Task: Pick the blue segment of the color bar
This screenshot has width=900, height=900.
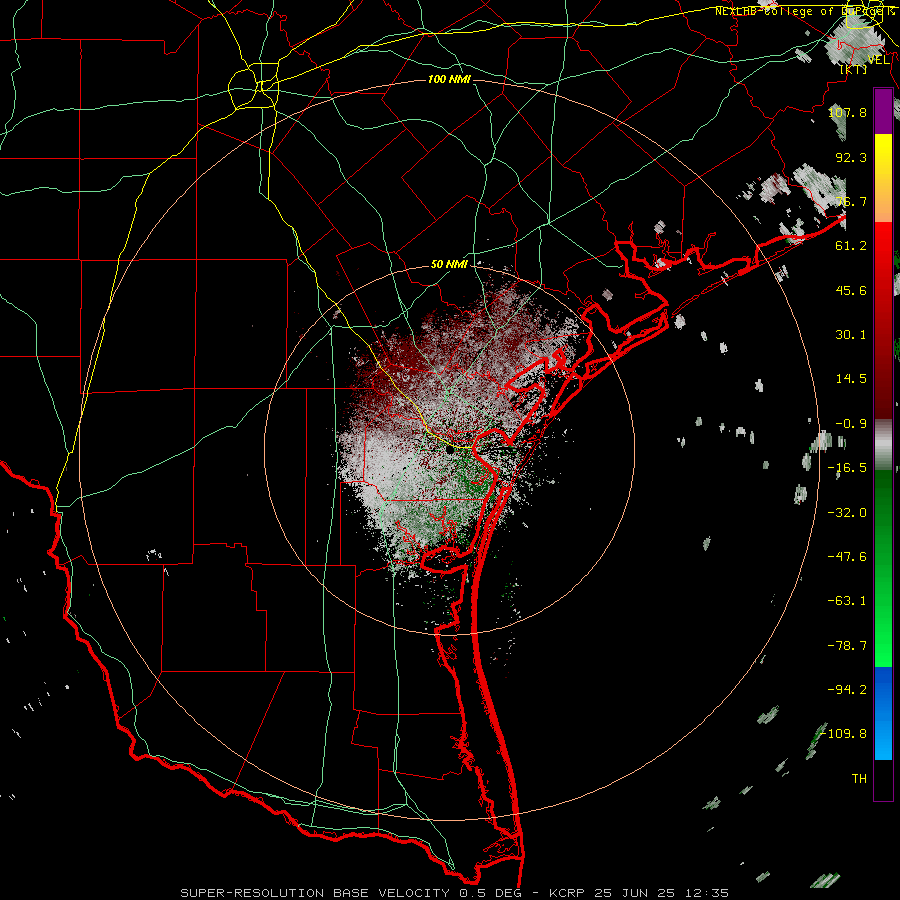Action: pos(883,713)
